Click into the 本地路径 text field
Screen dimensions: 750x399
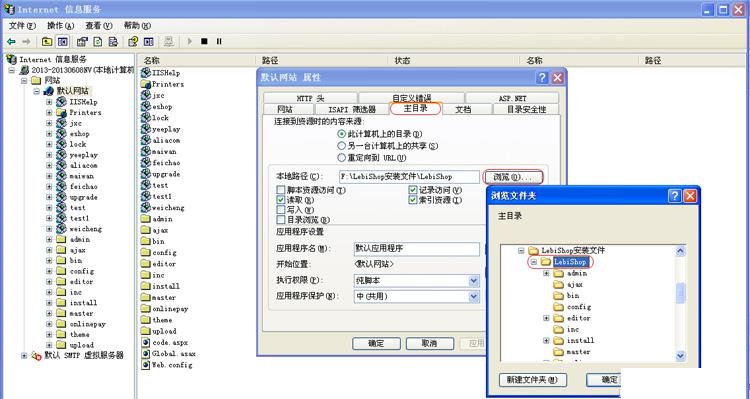click(x=409, y=177)
